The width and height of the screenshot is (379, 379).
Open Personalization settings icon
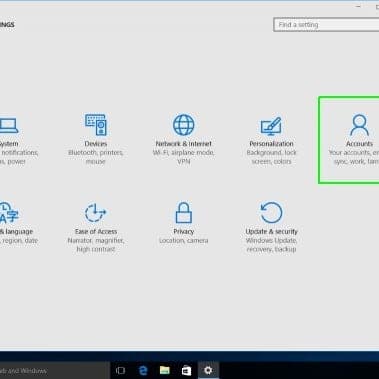(x=271, y=126)
